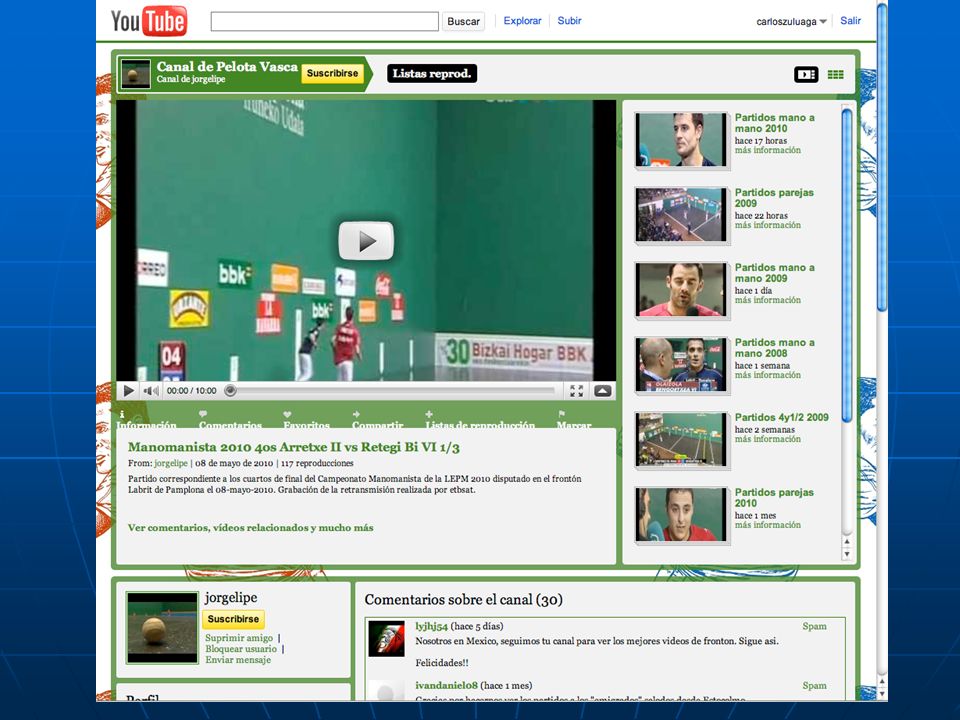Switch to grid view icon

836,75
